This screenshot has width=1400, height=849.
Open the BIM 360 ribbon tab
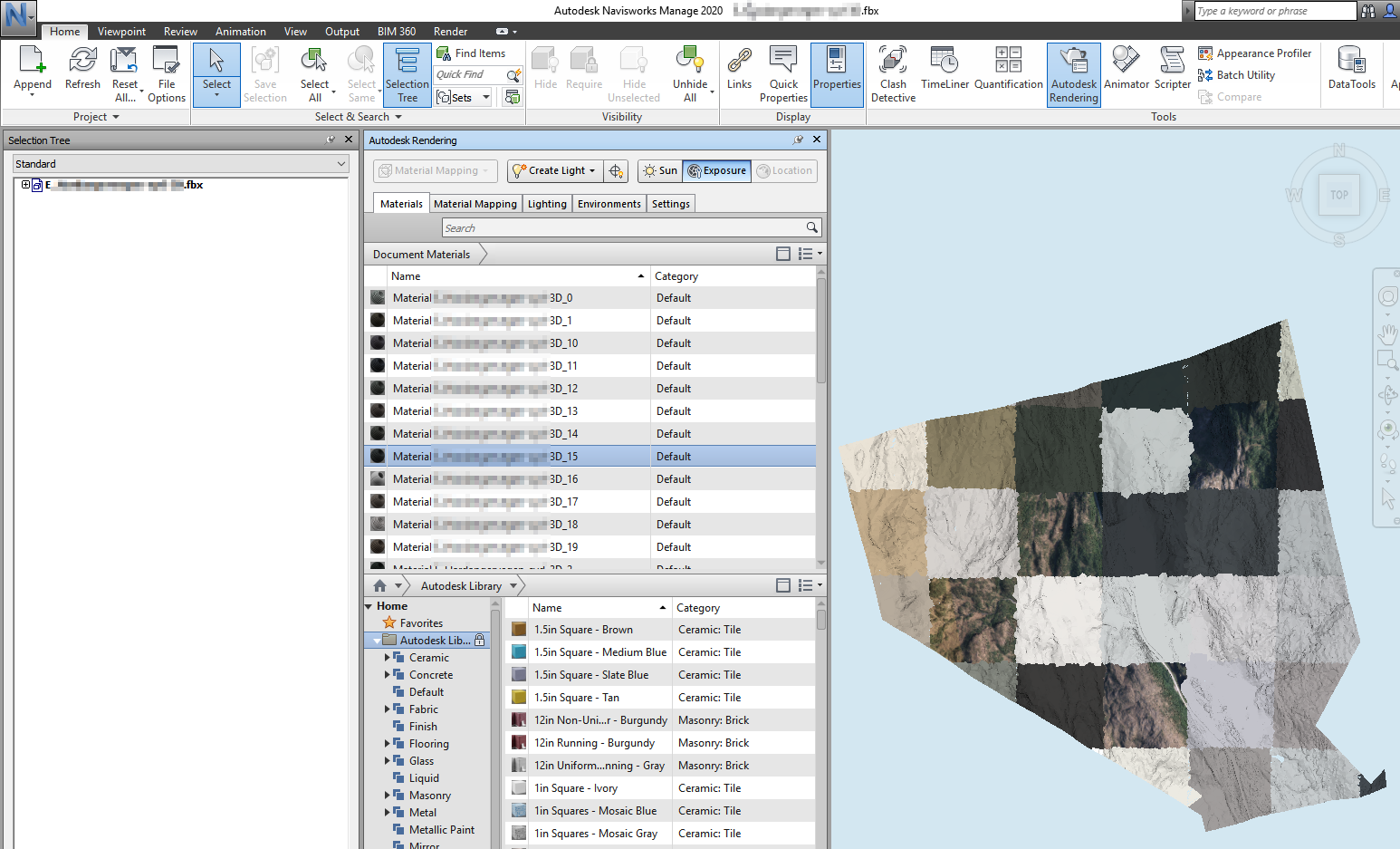click(x=397, y=32)
